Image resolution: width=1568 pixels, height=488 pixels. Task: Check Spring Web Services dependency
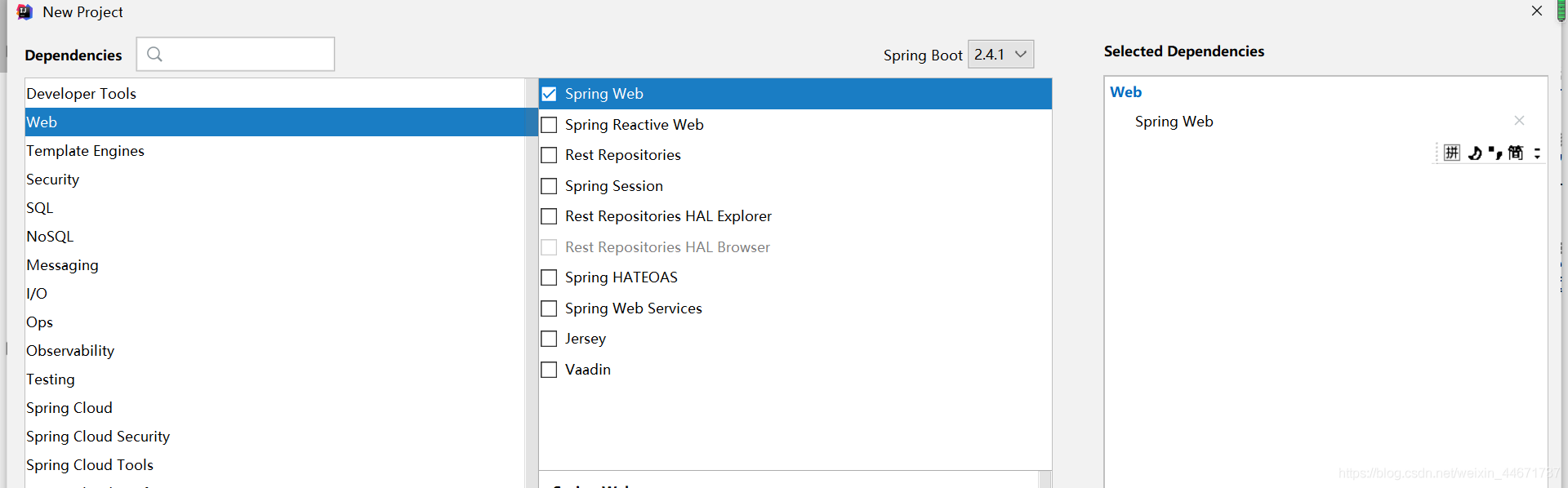[549, 308]
